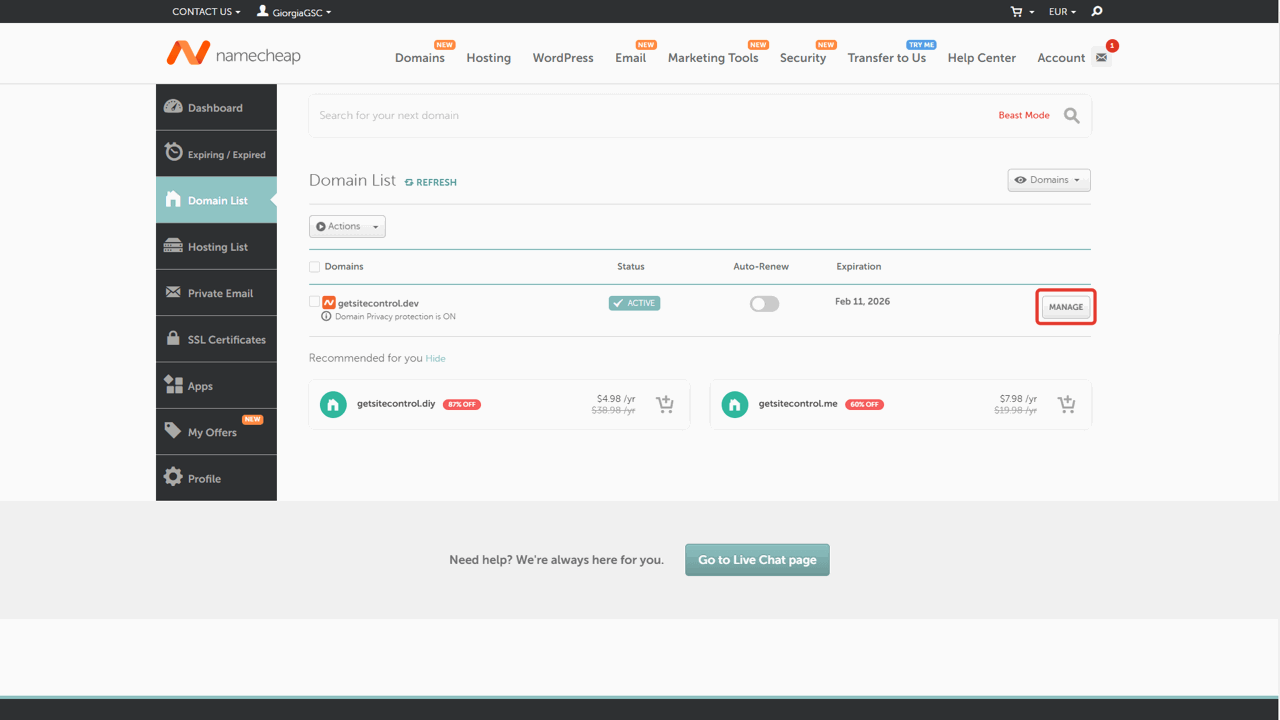Add getsitecontrol.diy to cart
Screen dimensions: 1280x720
coord(665,404)
